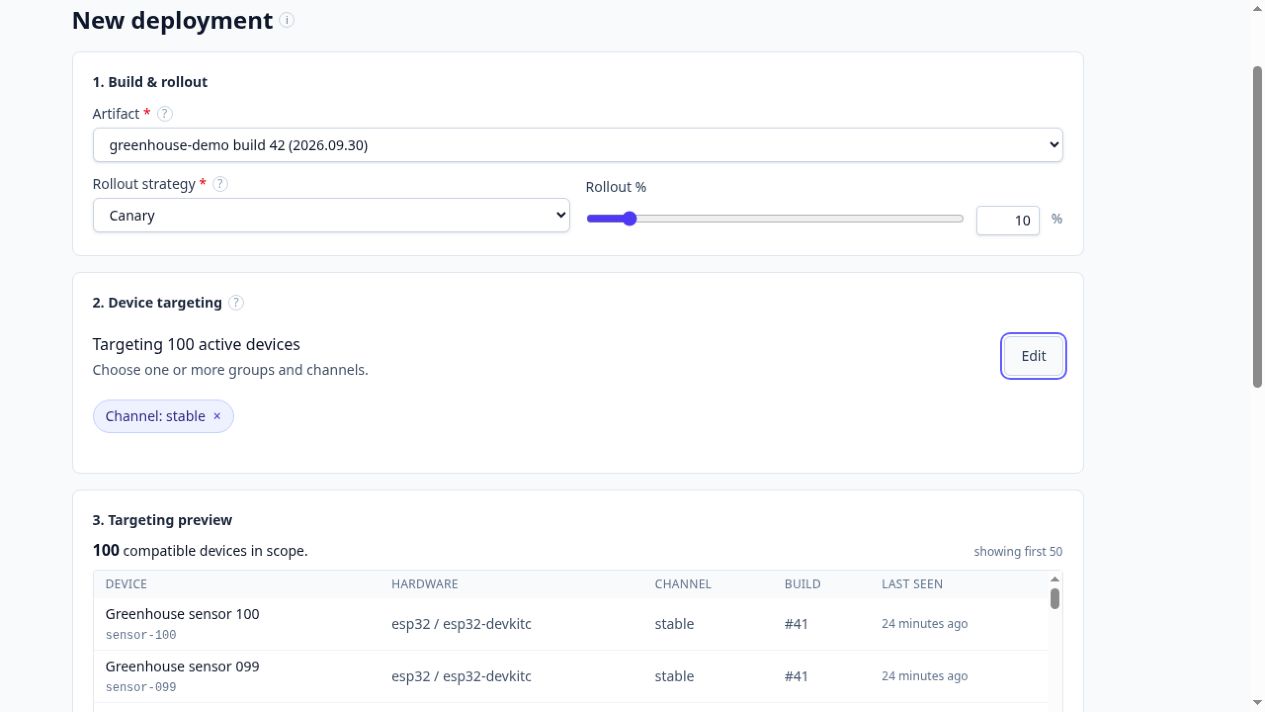
Task: Click Edit button for device targeting
Action: pyautogui.click(x=1033, y=356)
